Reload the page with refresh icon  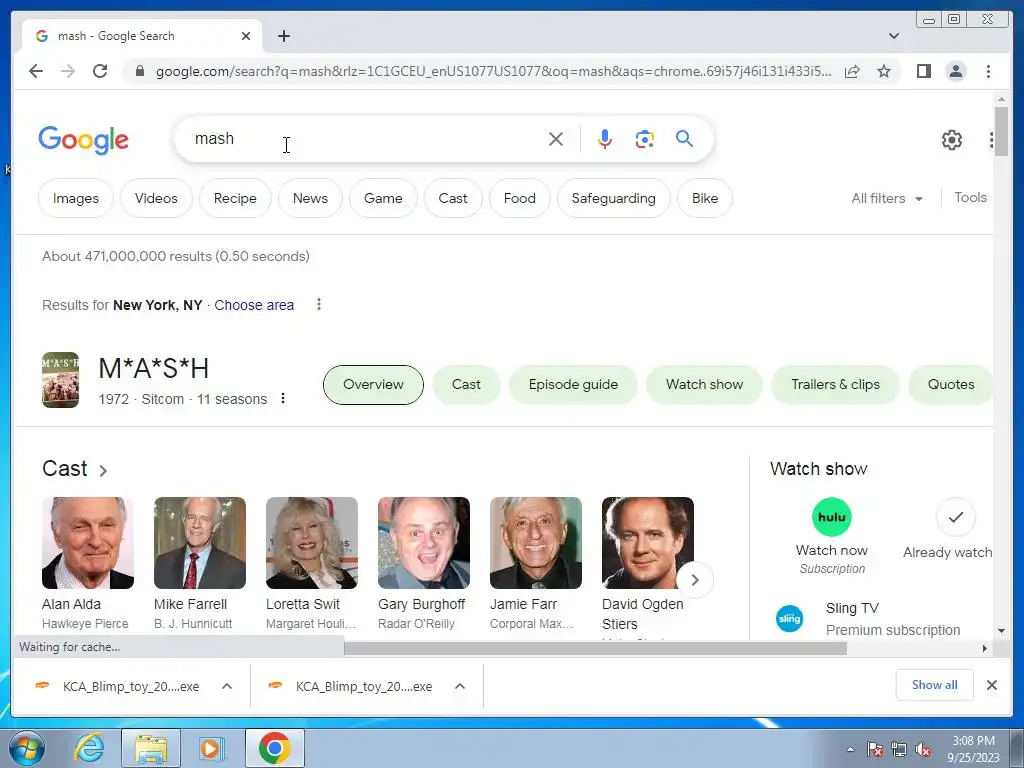click(100, 71)
